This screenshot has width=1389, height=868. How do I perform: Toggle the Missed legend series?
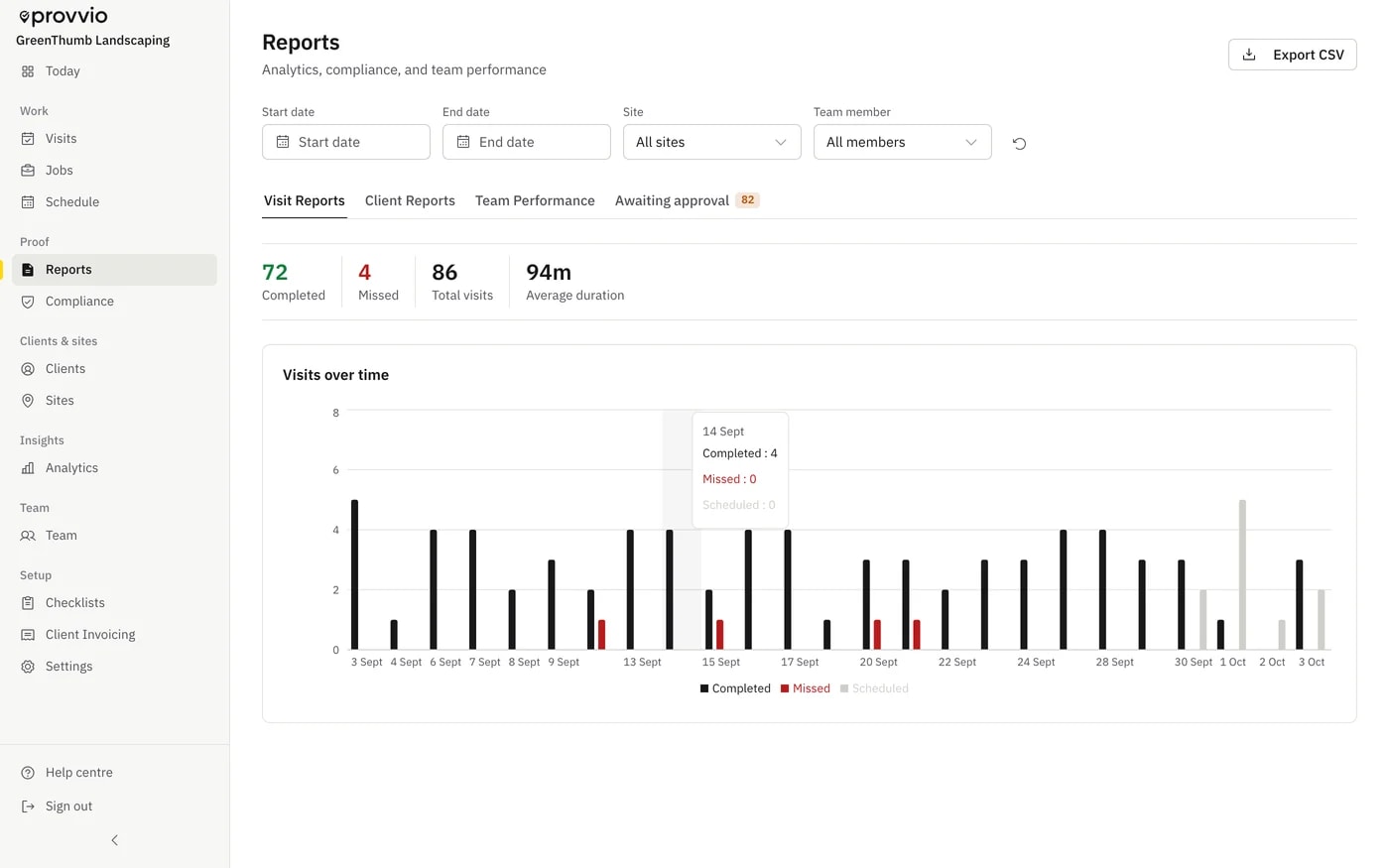point(806,688)
